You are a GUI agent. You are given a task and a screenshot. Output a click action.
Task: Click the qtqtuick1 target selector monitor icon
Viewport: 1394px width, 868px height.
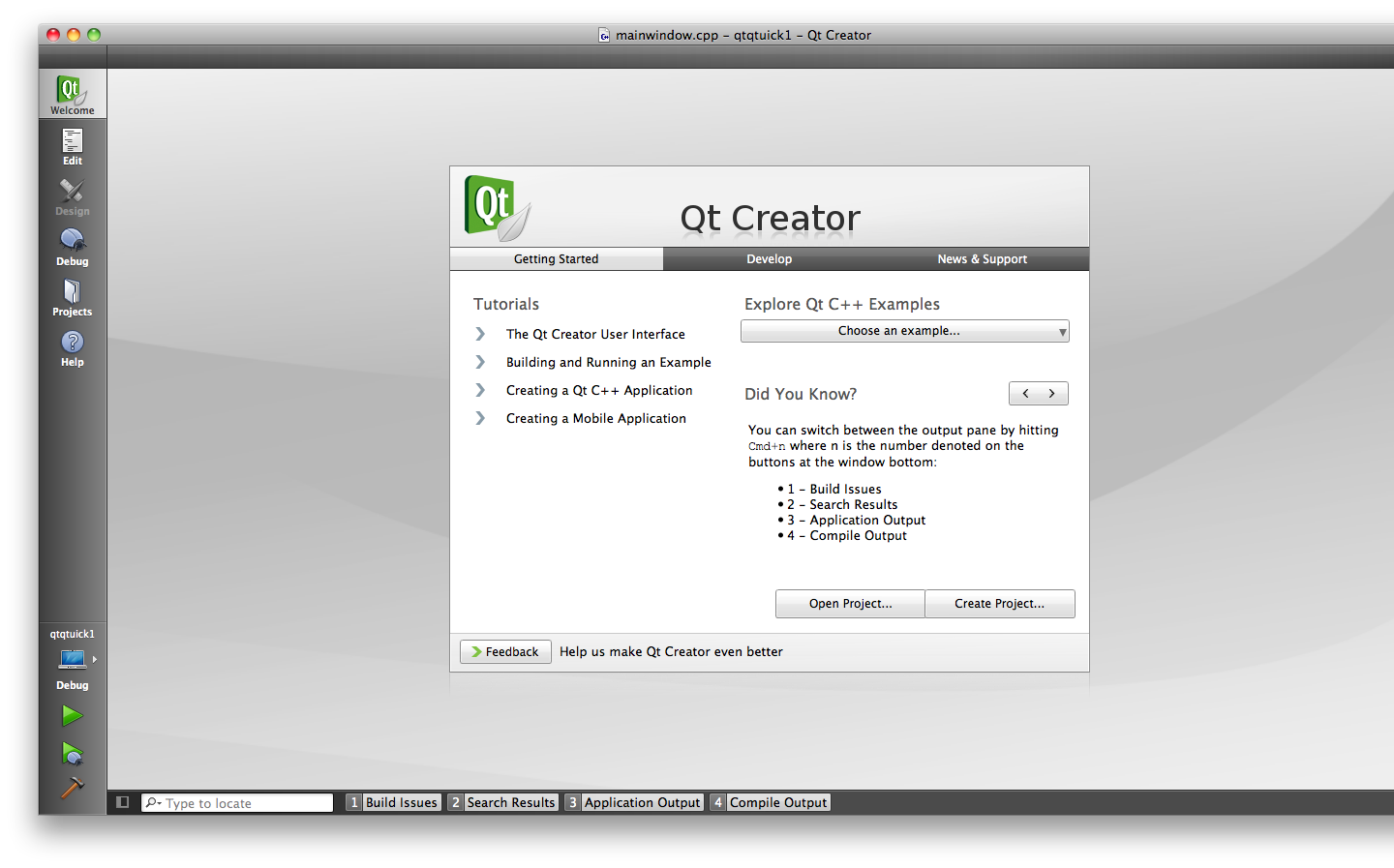pyautogui.click(x=70, y=659)
